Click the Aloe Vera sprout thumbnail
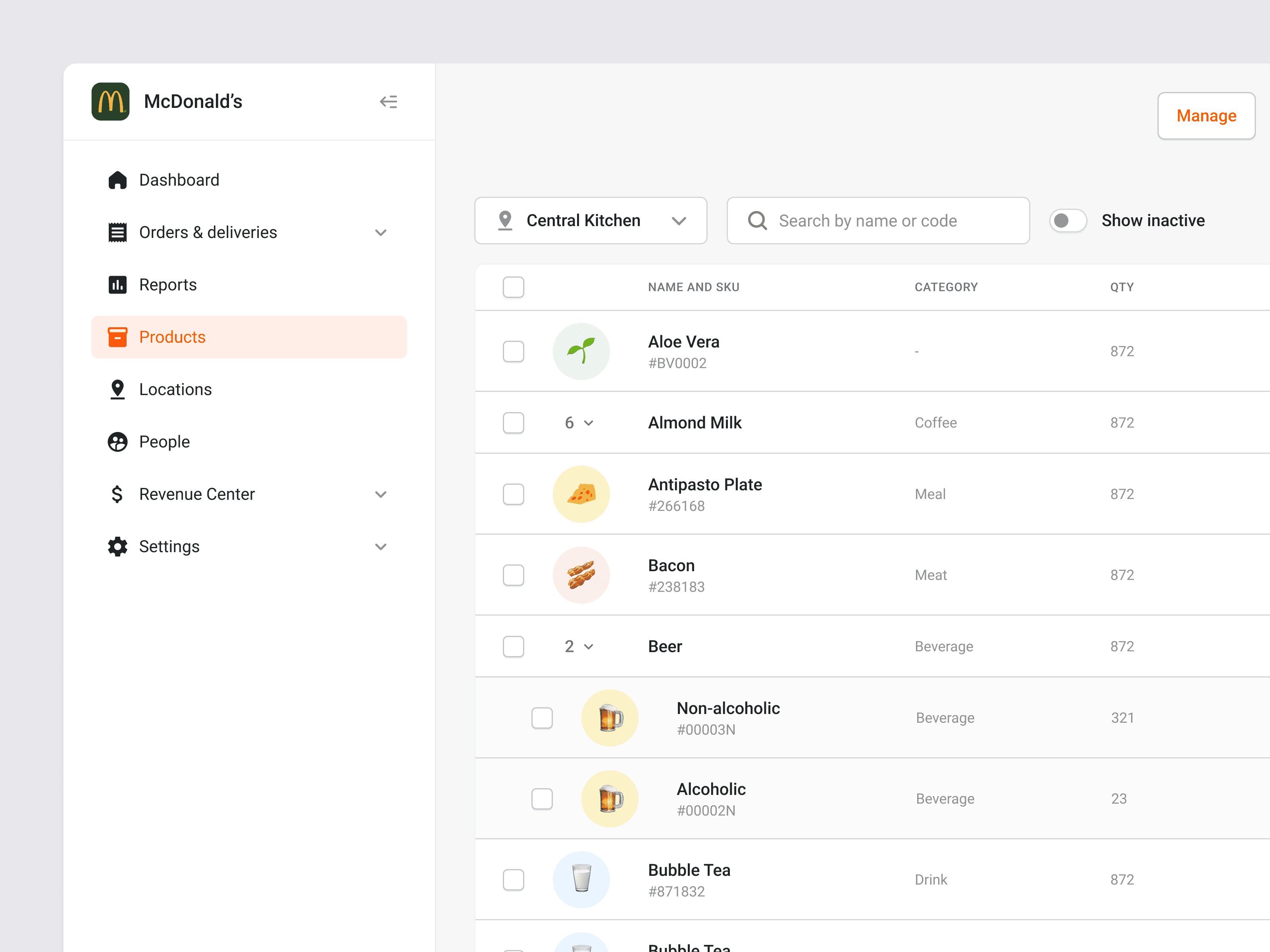This screenshot has width=1270, height=952. [581, 351]
